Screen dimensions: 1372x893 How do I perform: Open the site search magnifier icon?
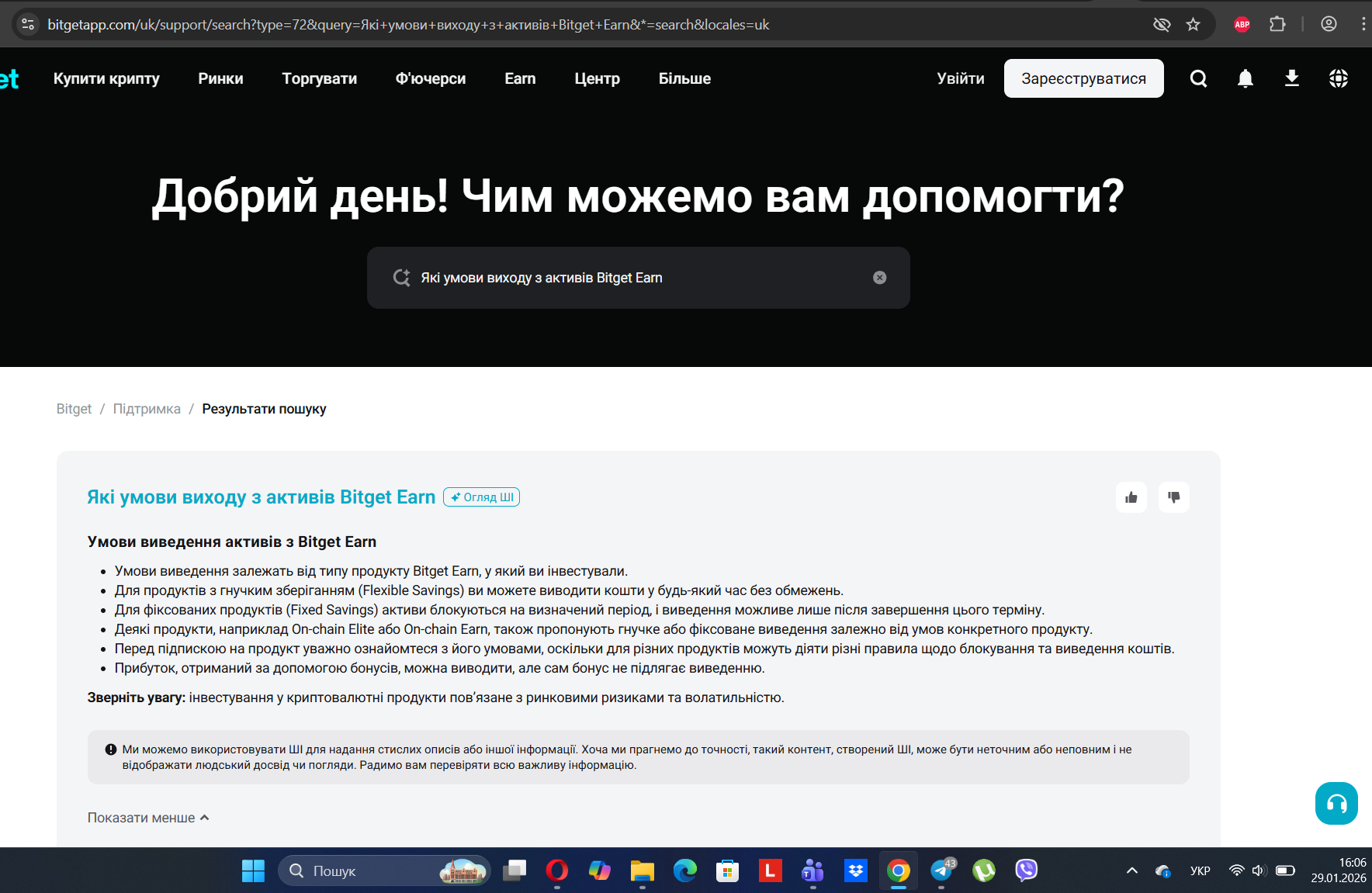(x=1198, y=78)
